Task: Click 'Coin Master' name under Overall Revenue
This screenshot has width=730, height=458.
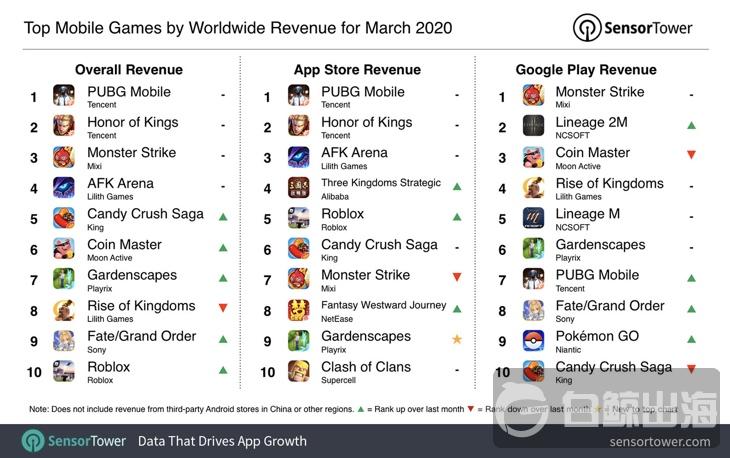Action: (124, 244)
